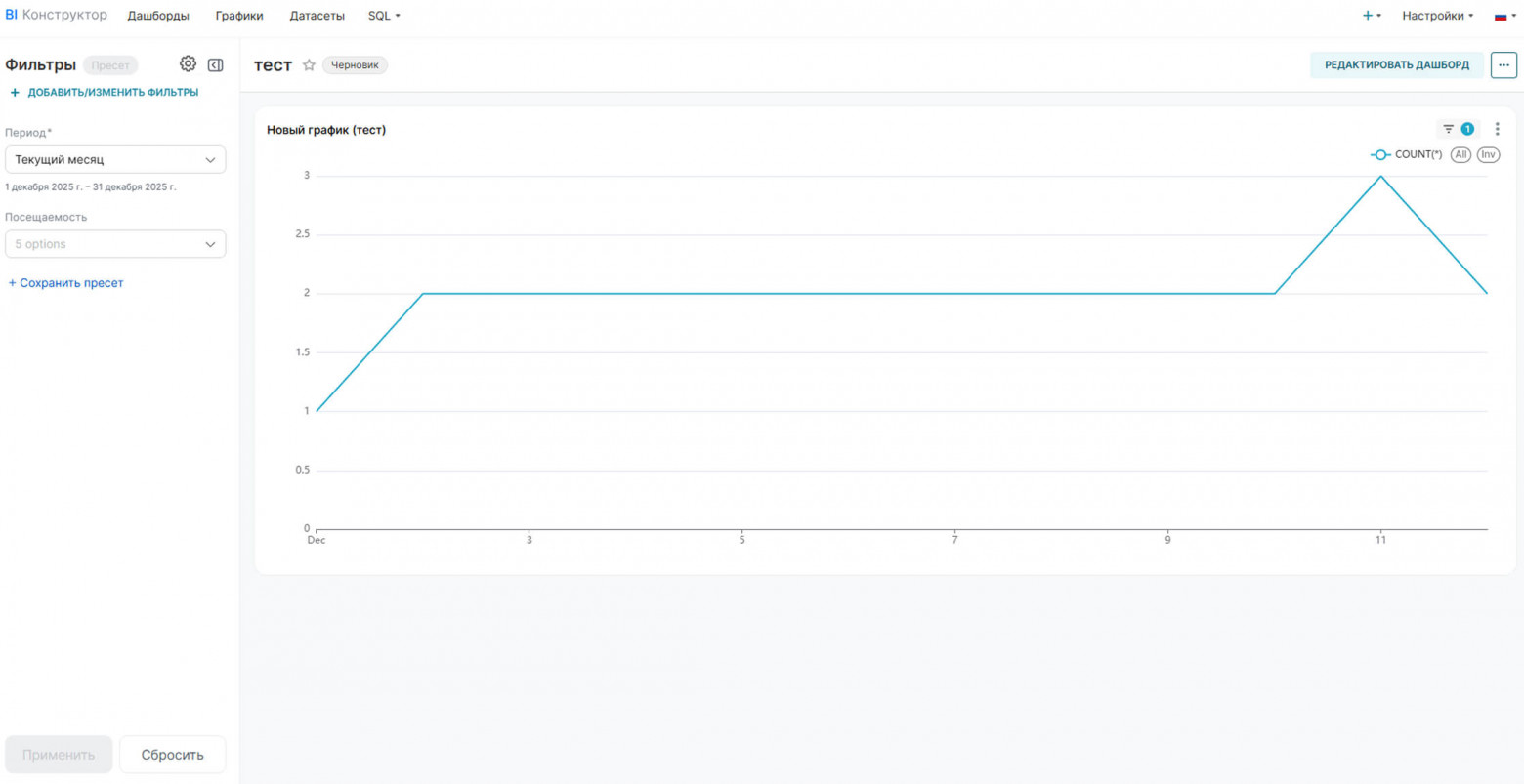Select all series with All legend button

pos(1460,154)
